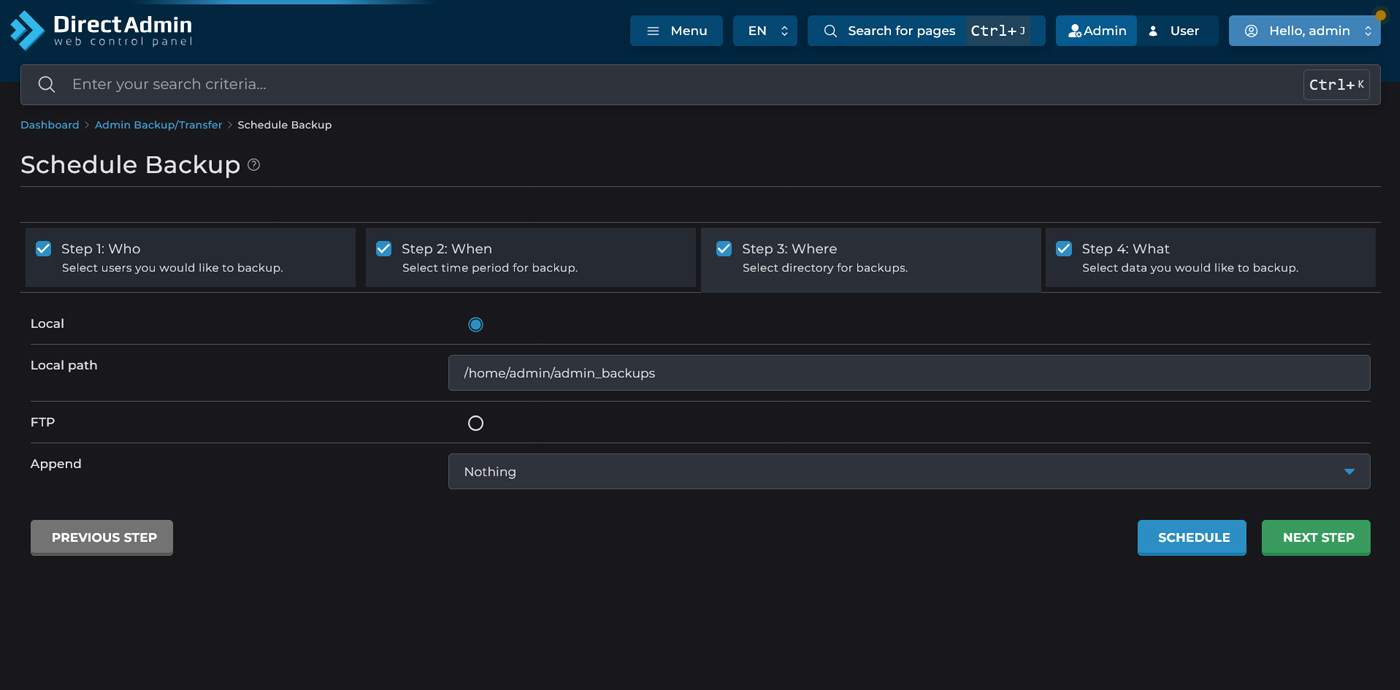Open the EN language selector
Screen dimensions: 1400x690
pos(765,30)
